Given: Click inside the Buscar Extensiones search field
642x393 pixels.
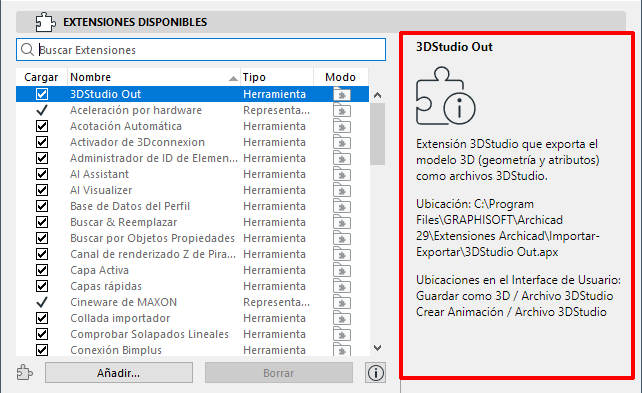Looking at the screenshot, I should coord(201,50).
